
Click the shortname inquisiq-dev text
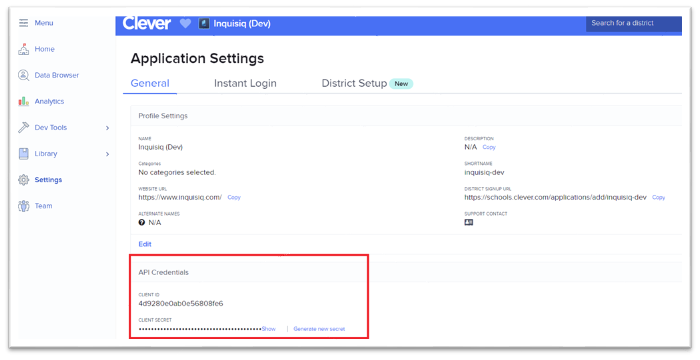(x=484, y=172)
